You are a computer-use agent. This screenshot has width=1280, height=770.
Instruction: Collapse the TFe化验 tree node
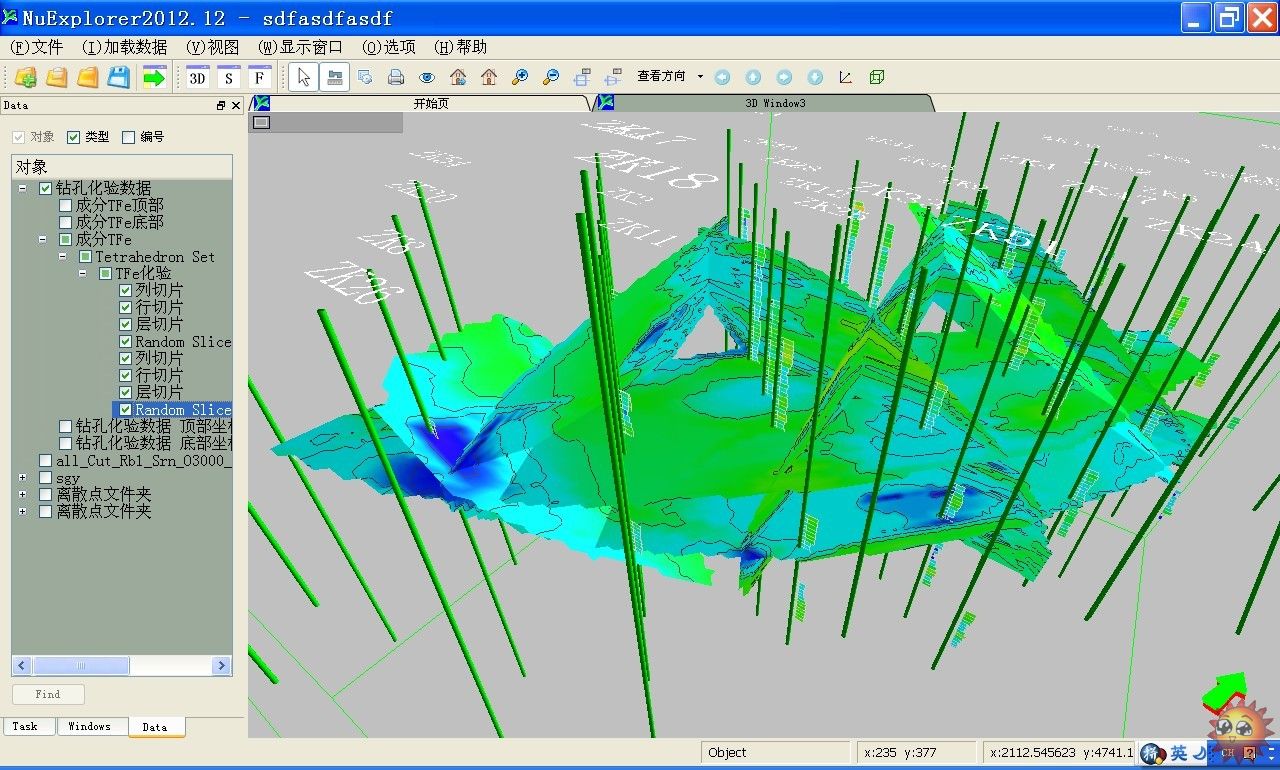click(x=82, y=273)
